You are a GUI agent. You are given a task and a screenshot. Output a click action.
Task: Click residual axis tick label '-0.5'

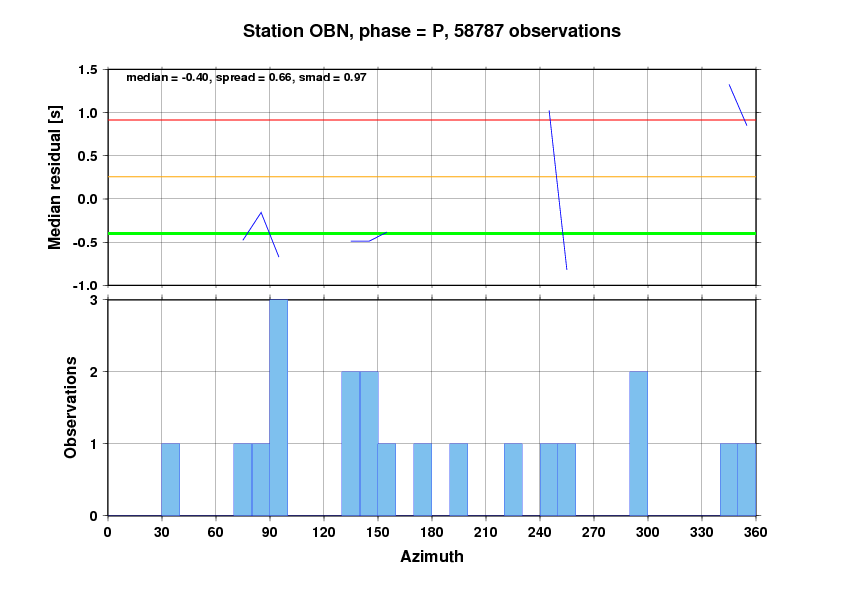[x=86, y=242]
